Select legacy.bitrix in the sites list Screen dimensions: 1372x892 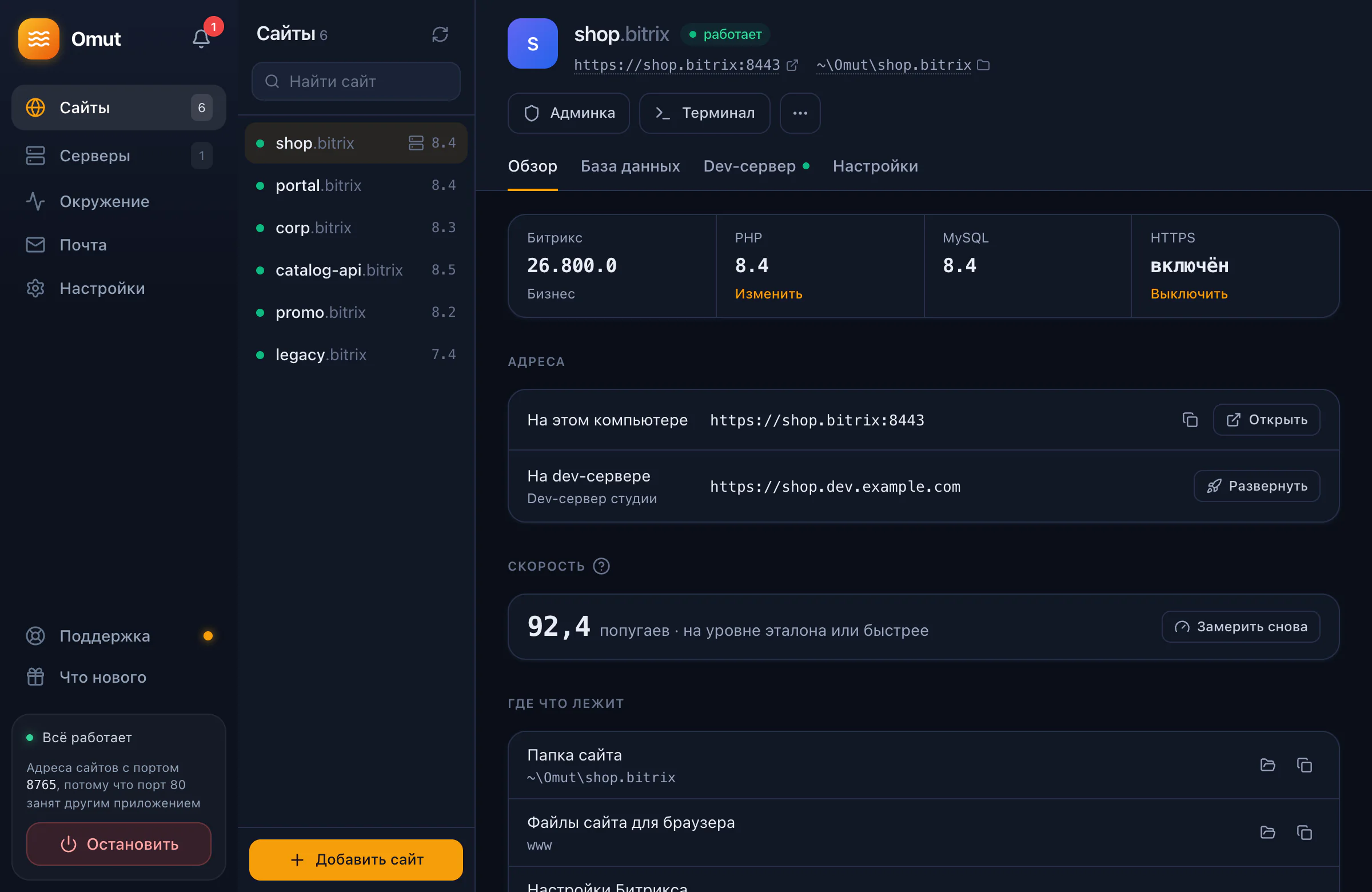(x=356, y=355)
